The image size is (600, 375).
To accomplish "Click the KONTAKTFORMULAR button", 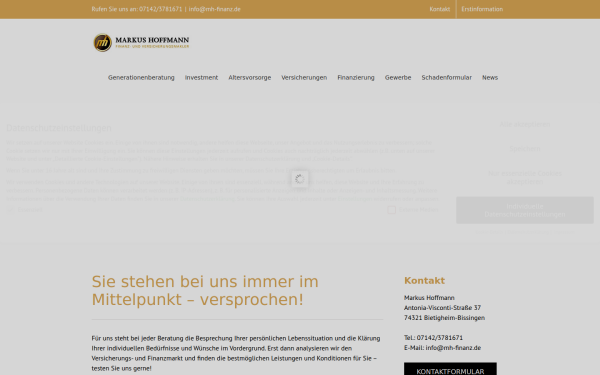I will click(450, 370).
